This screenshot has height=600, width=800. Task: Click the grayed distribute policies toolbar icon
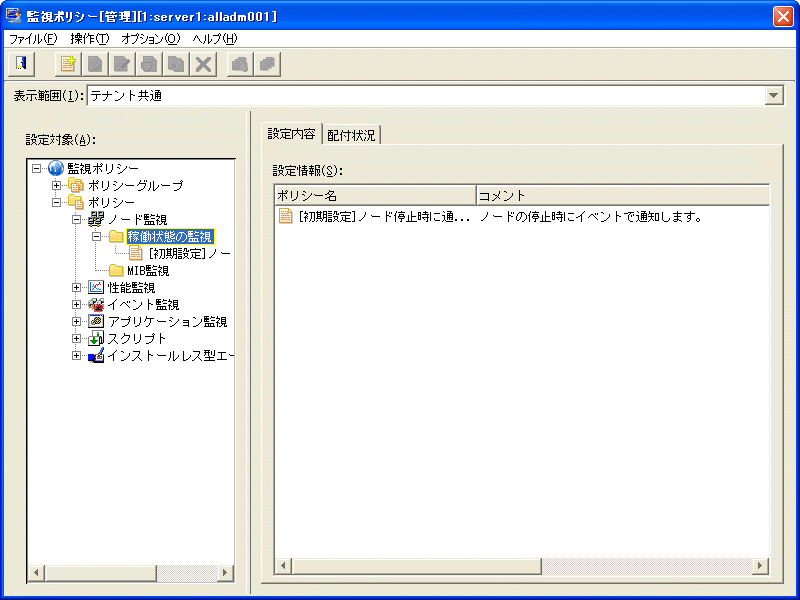(240, 64)
